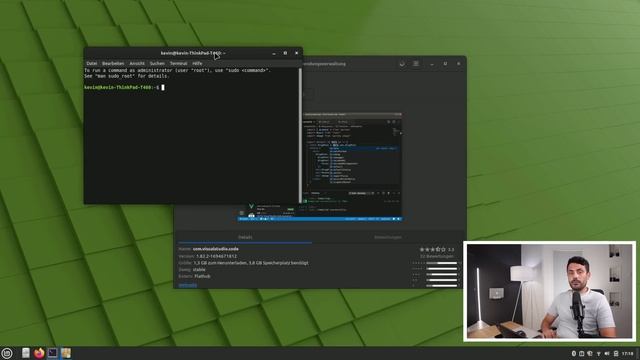This screenshot has height=360, width=640.
Task: Switch to Details tab in Software Manager
Action: [245, 237]
